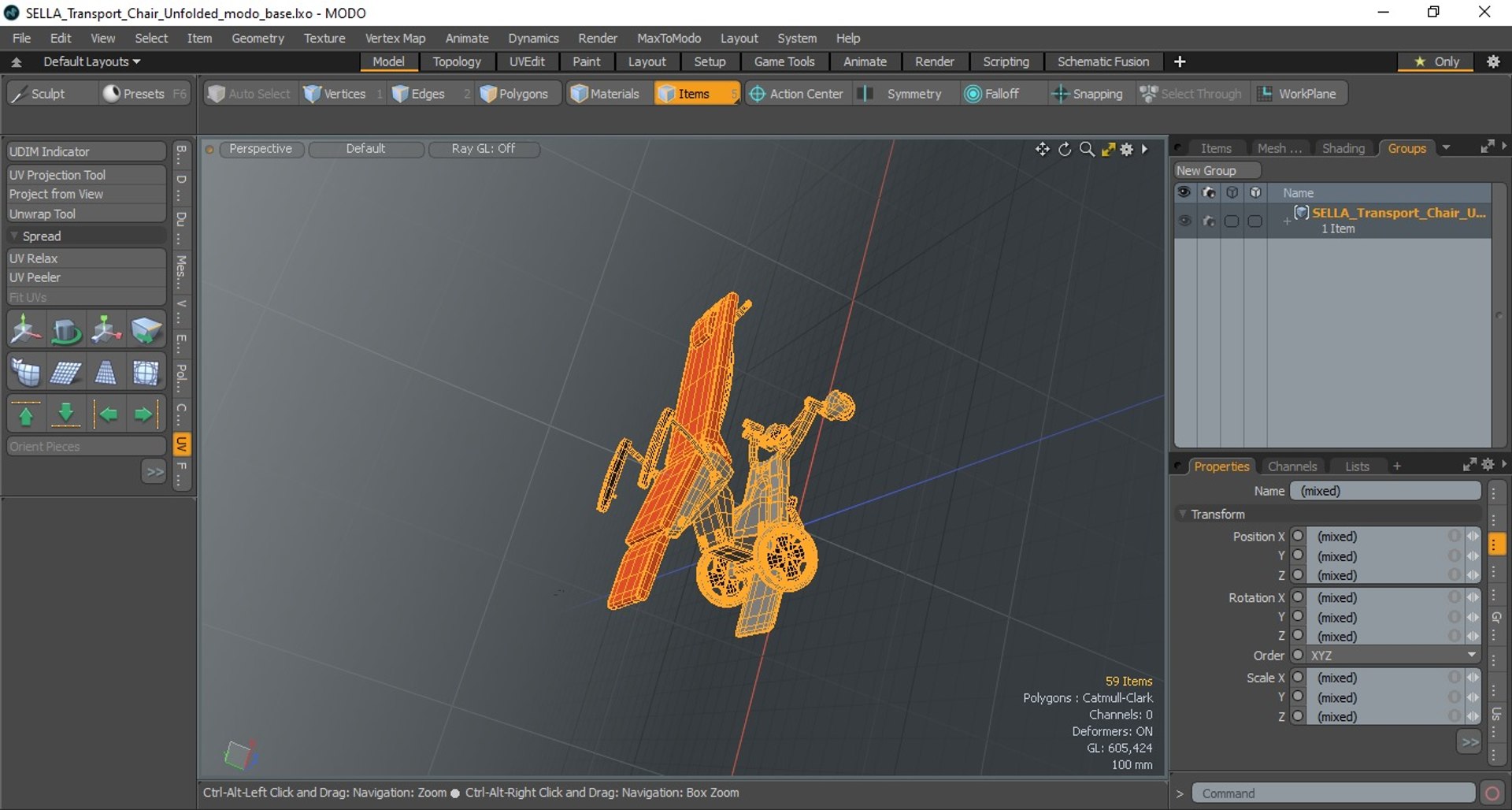Open the Default shading style dropdown
Image resolution: width=1512 pixels, height=810 pixels.
pos(366,149)
